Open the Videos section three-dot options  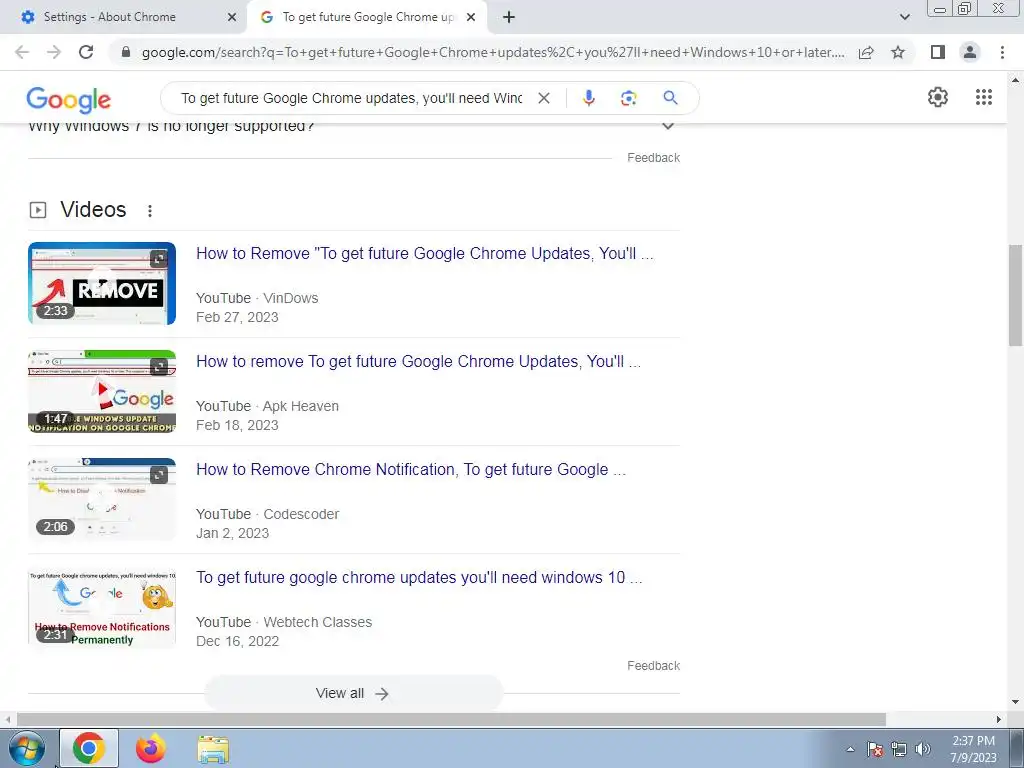coord(150,210)
